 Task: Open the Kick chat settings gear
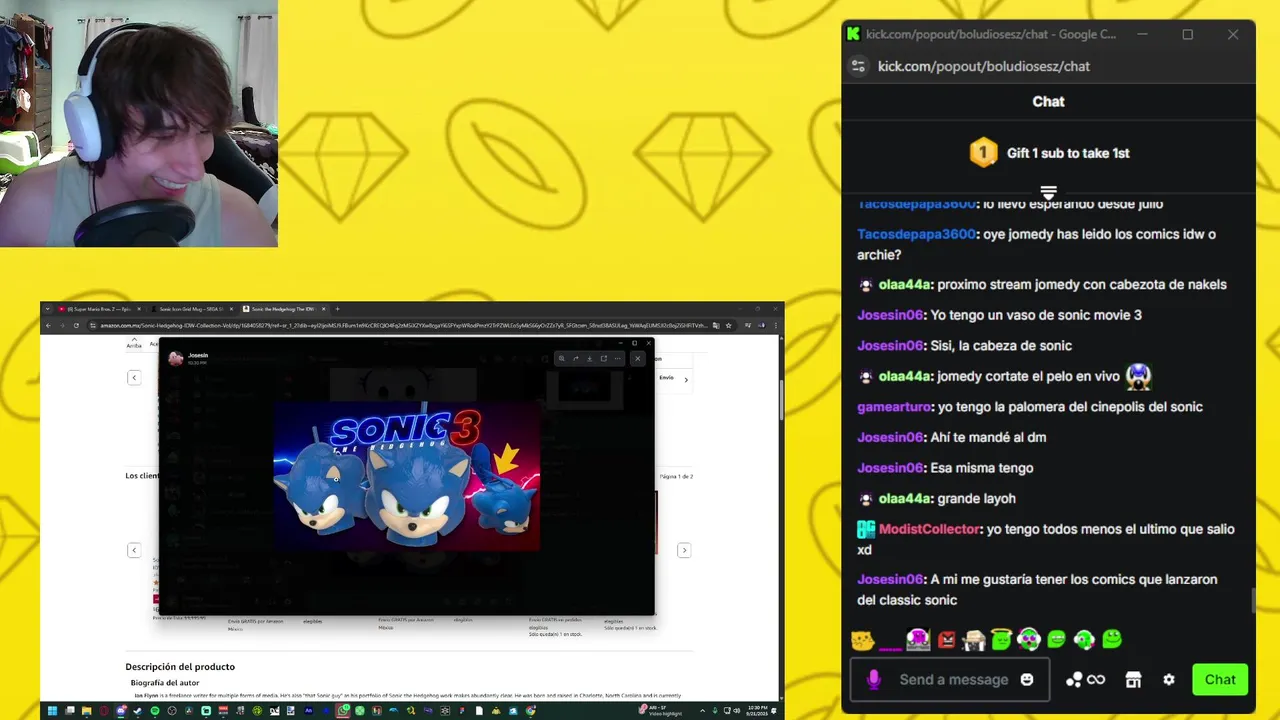(x=1169, y=680)
